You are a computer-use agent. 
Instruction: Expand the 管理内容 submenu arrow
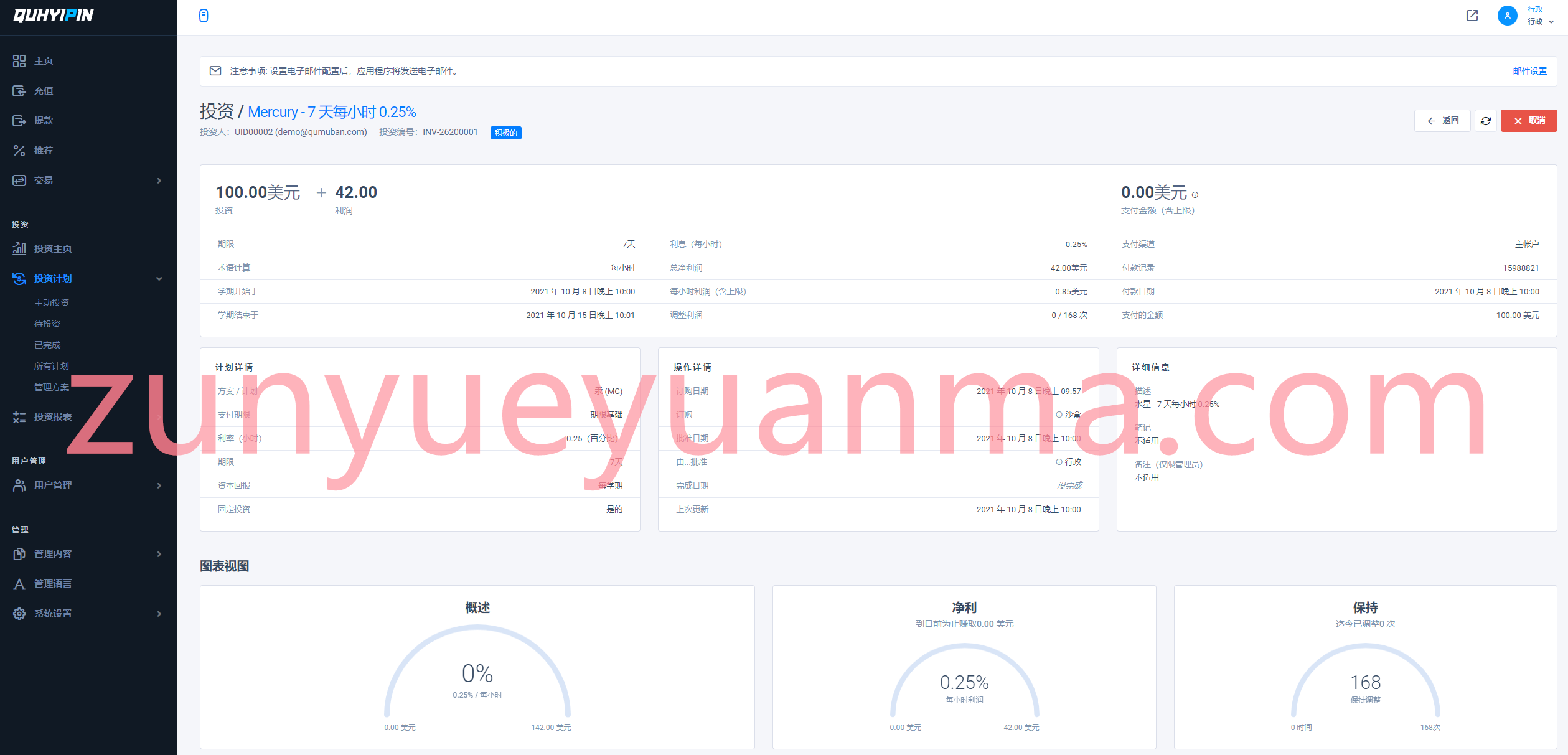[x=159, y=554]
